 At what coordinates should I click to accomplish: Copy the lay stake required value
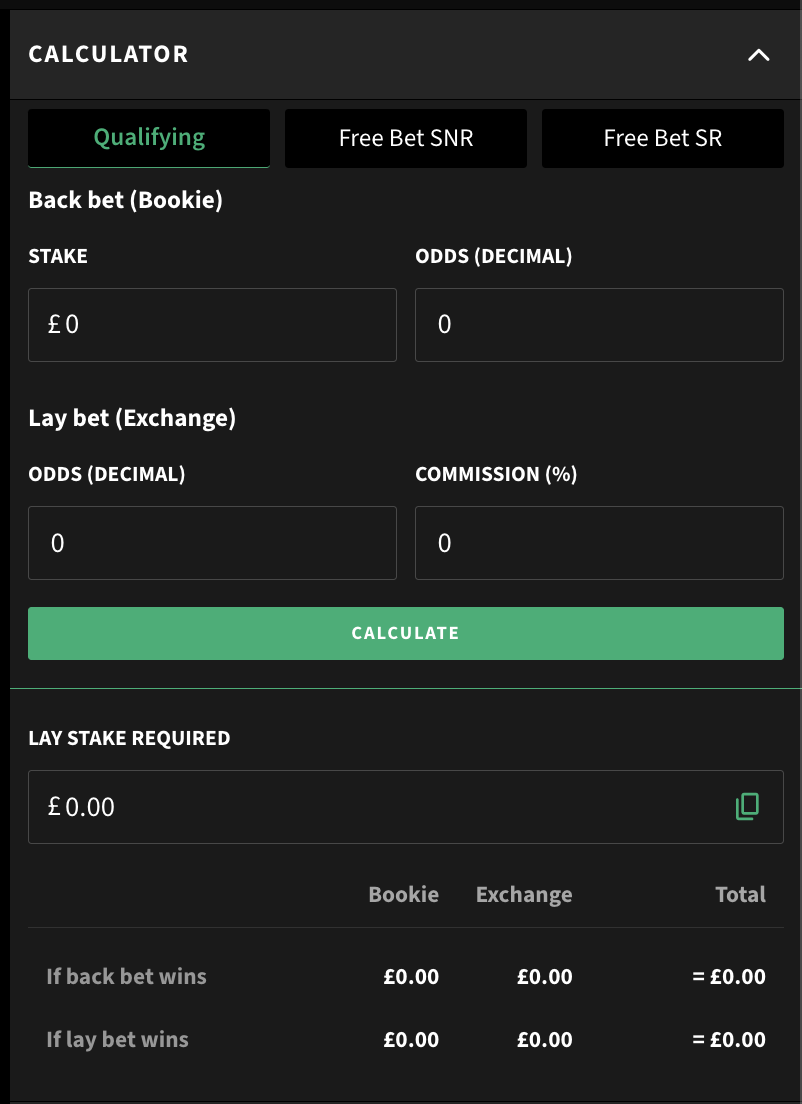pyautogui.click(x=747, y=806)
